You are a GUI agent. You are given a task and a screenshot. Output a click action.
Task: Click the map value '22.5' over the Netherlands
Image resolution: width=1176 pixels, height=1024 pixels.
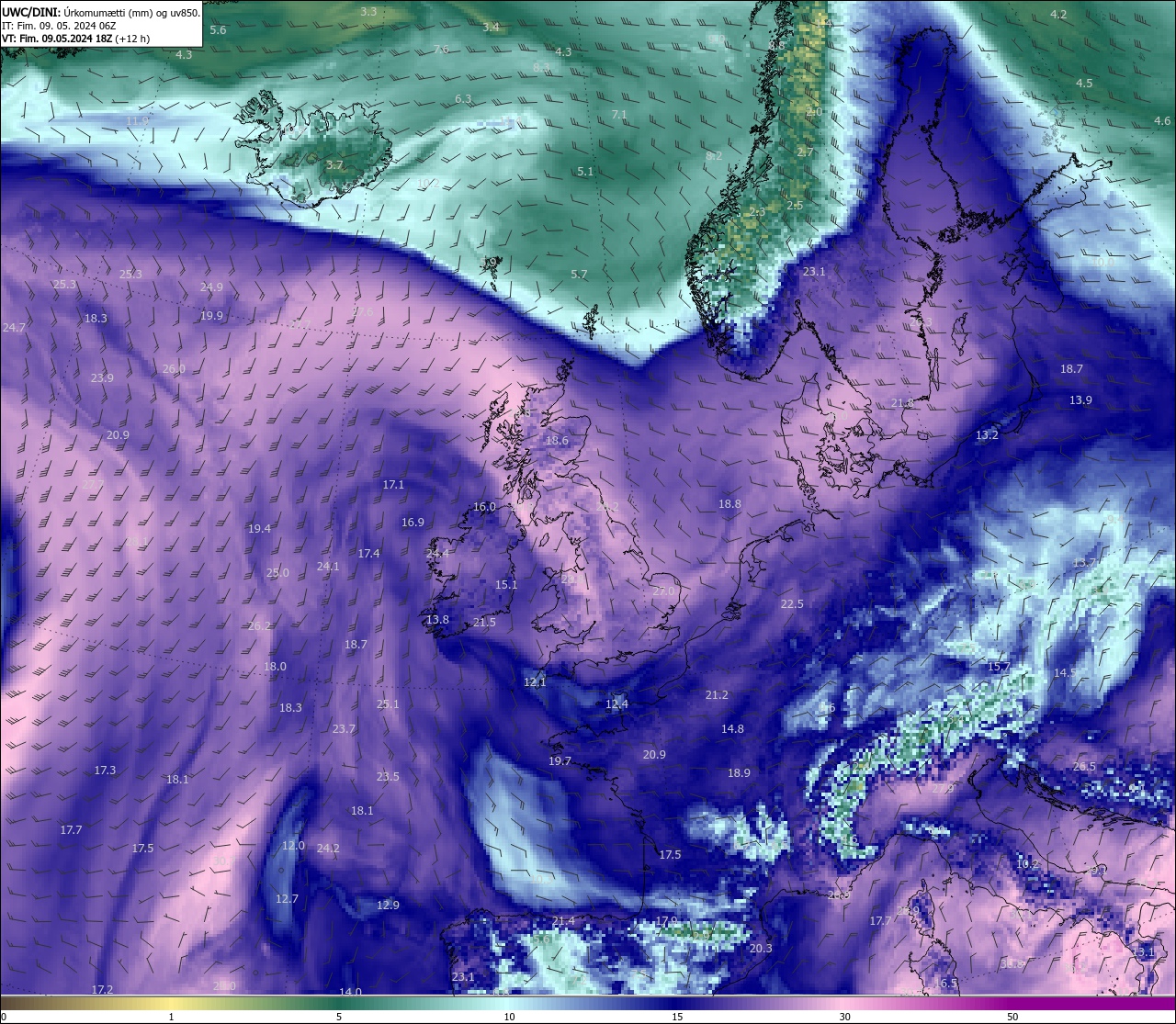792,604
